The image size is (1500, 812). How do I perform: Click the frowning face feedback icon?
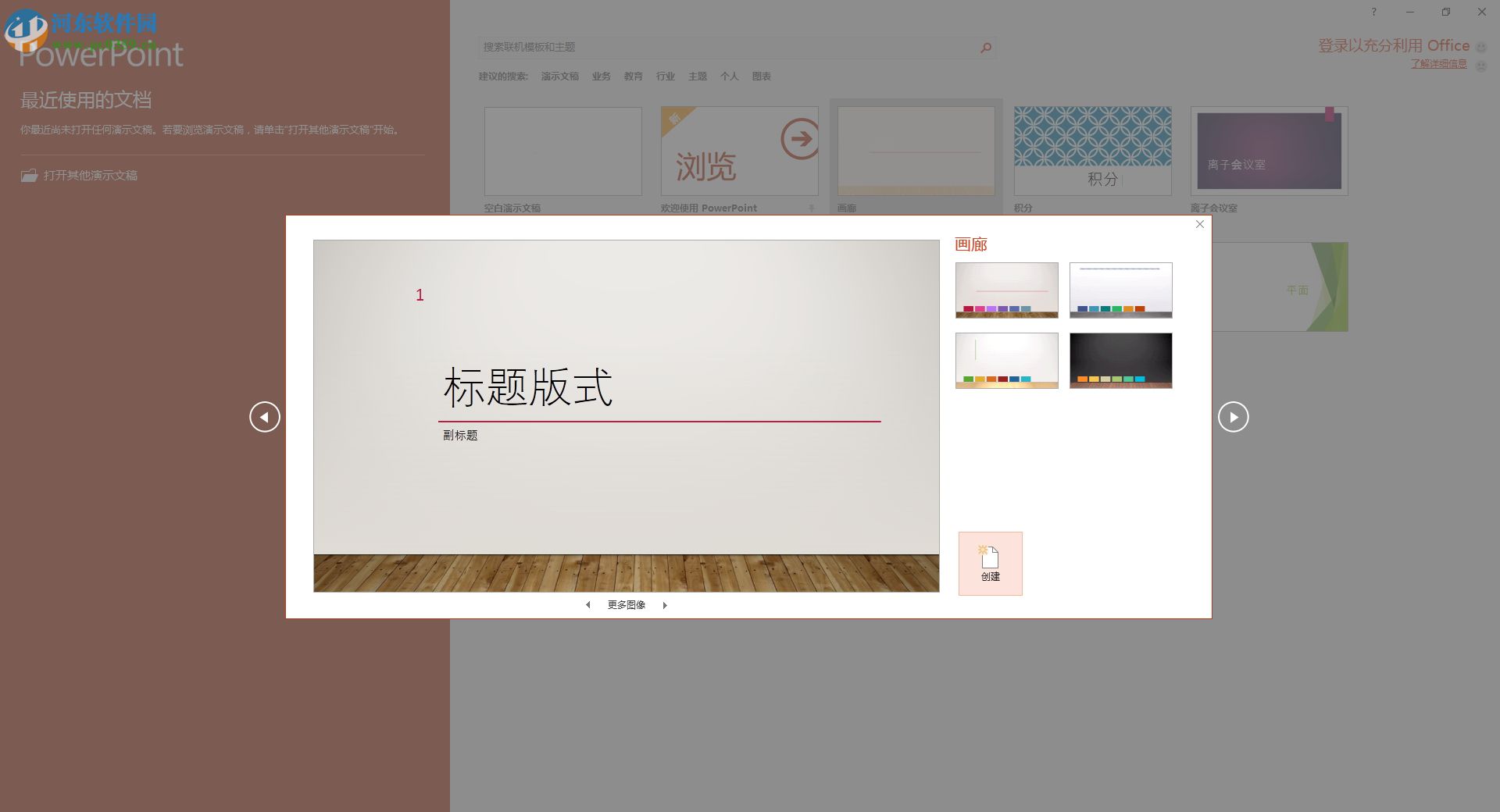pyautogui.click(x=1481, y=66)
